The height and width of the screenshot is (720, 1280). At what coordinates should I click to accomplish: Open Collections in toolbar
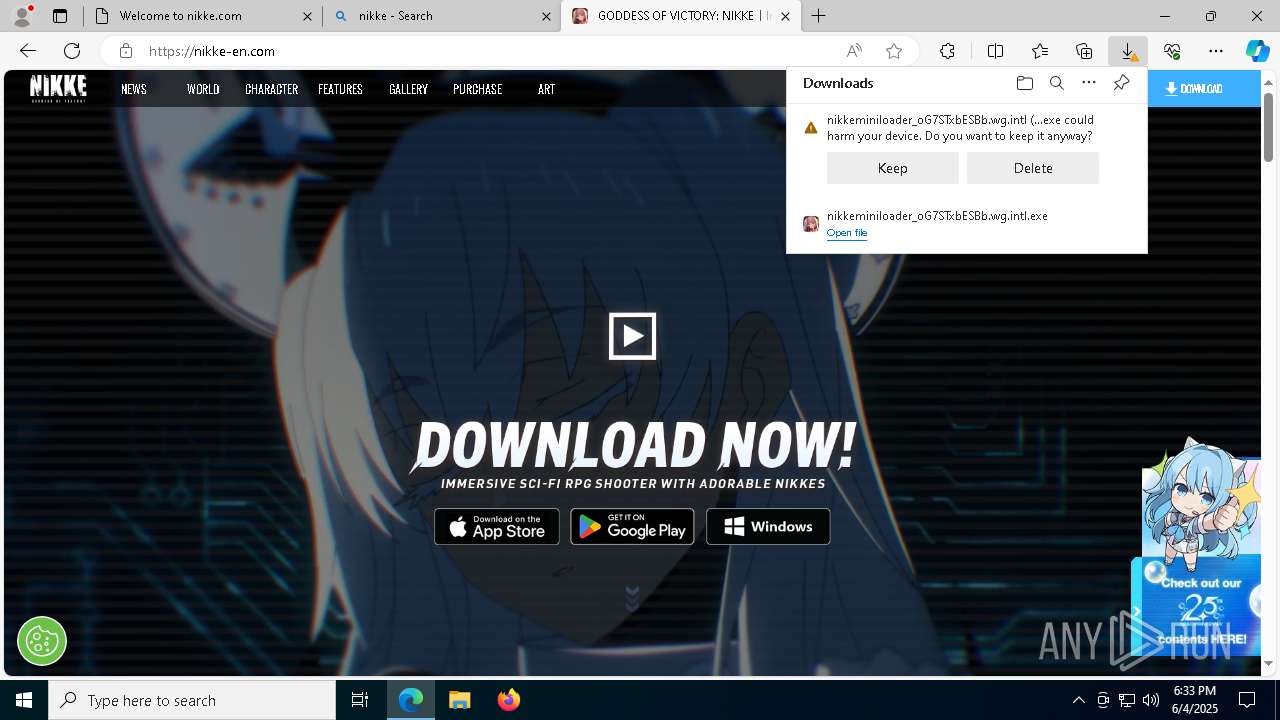coord(1084,51)
